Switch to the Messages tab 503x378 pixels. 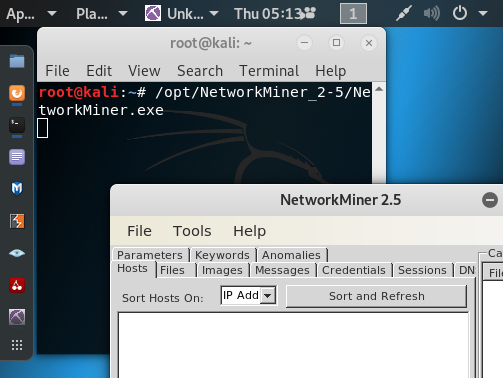(283, 270)
